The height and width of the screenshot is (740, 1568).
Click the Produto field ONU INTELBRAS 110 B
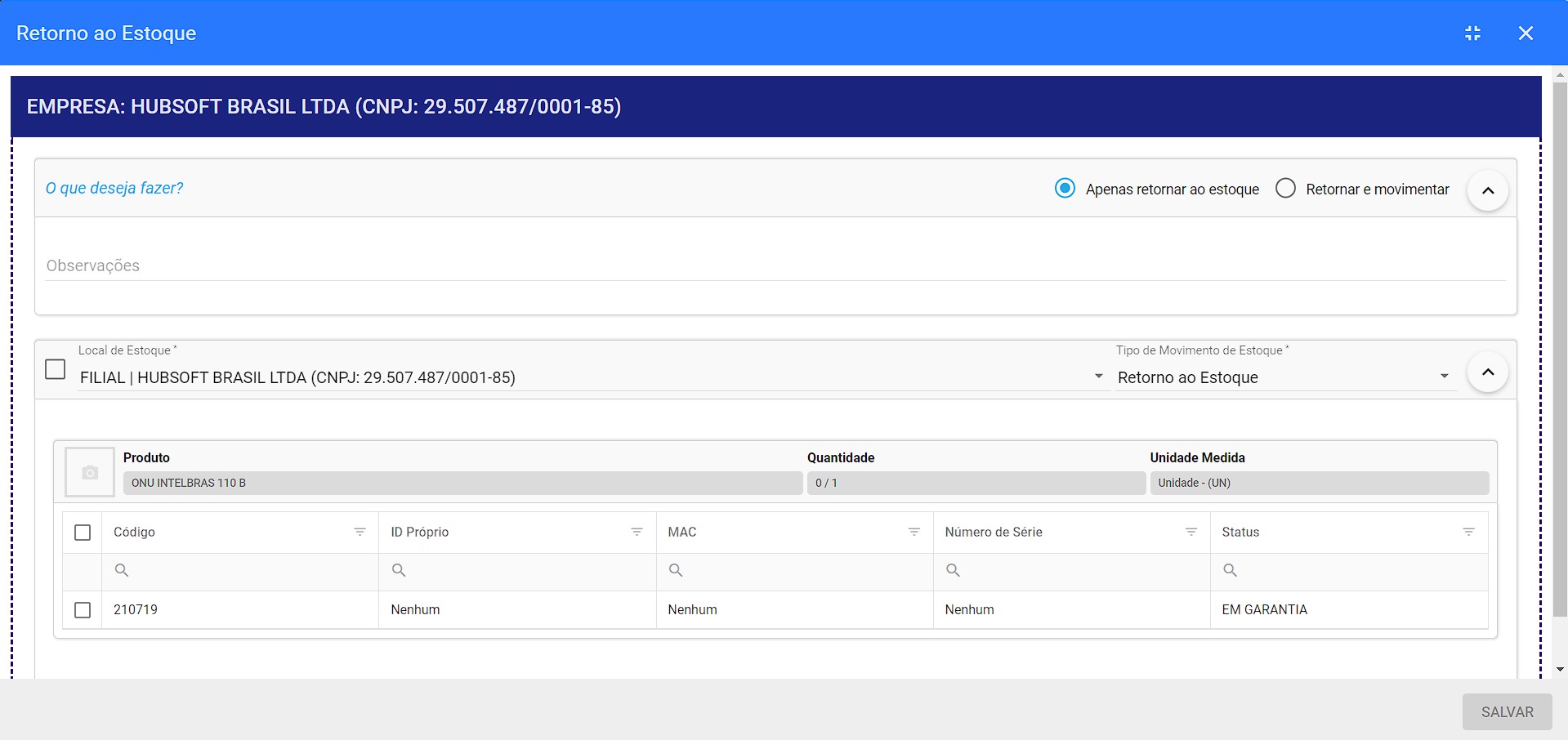(x=462, y=483)
